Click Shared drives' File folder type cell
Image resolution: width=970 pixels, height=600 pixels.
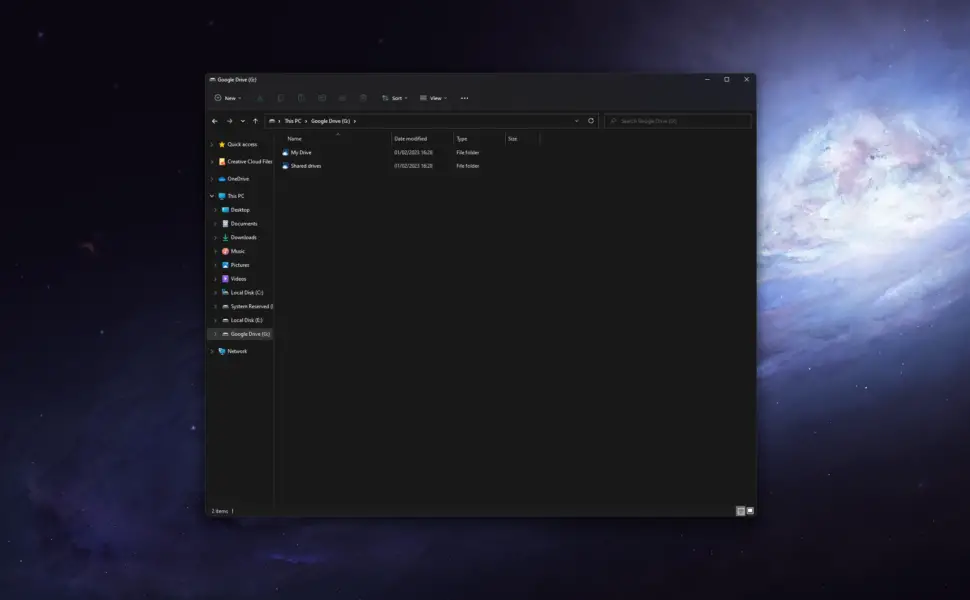468,166
